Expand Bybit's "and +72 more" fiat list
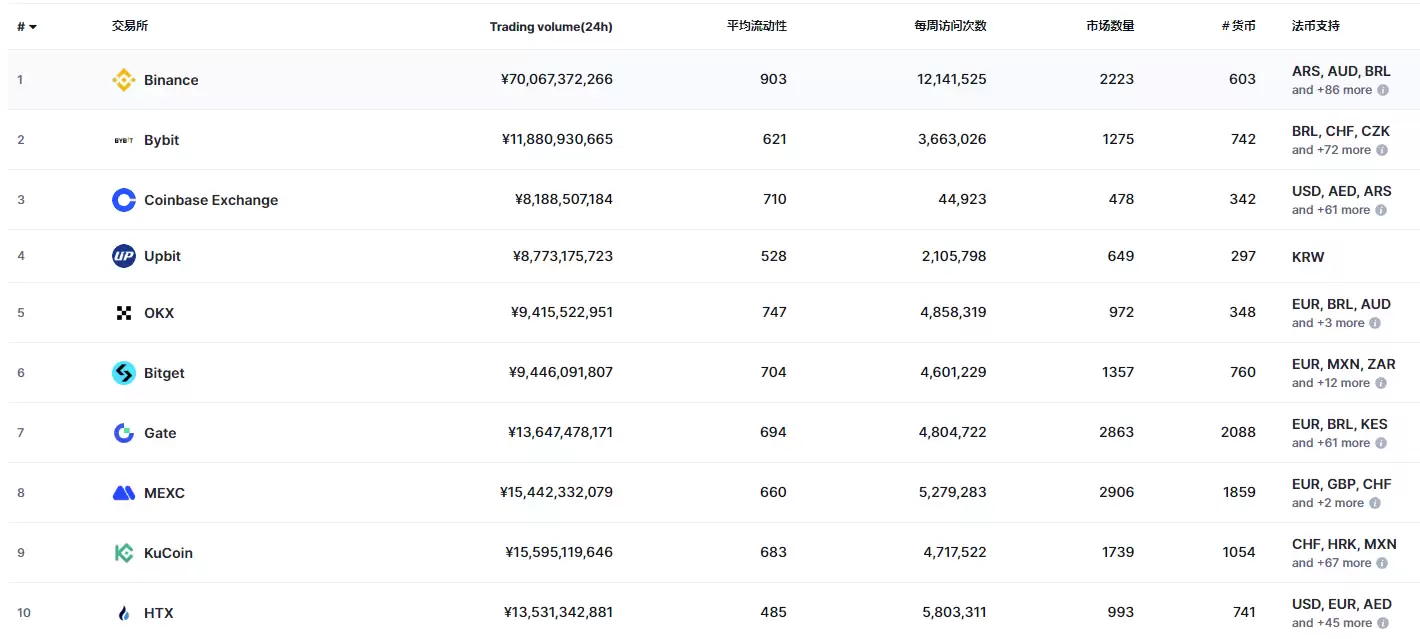The width and height of the screenshot is (1420, 639). pyautogui.click(x=1331, y=150)
